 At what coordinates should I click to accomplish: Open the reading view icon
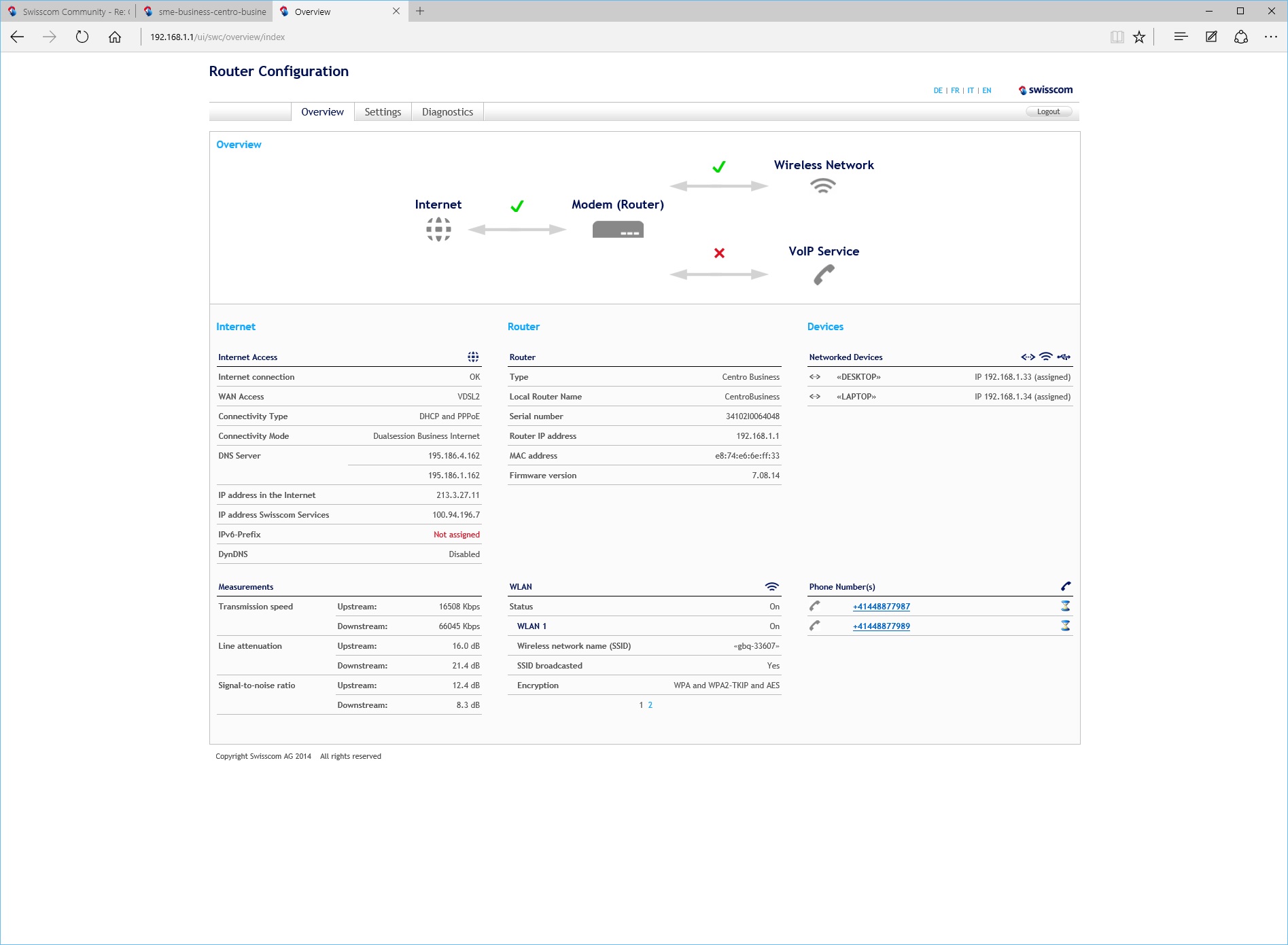[1117, 37]
